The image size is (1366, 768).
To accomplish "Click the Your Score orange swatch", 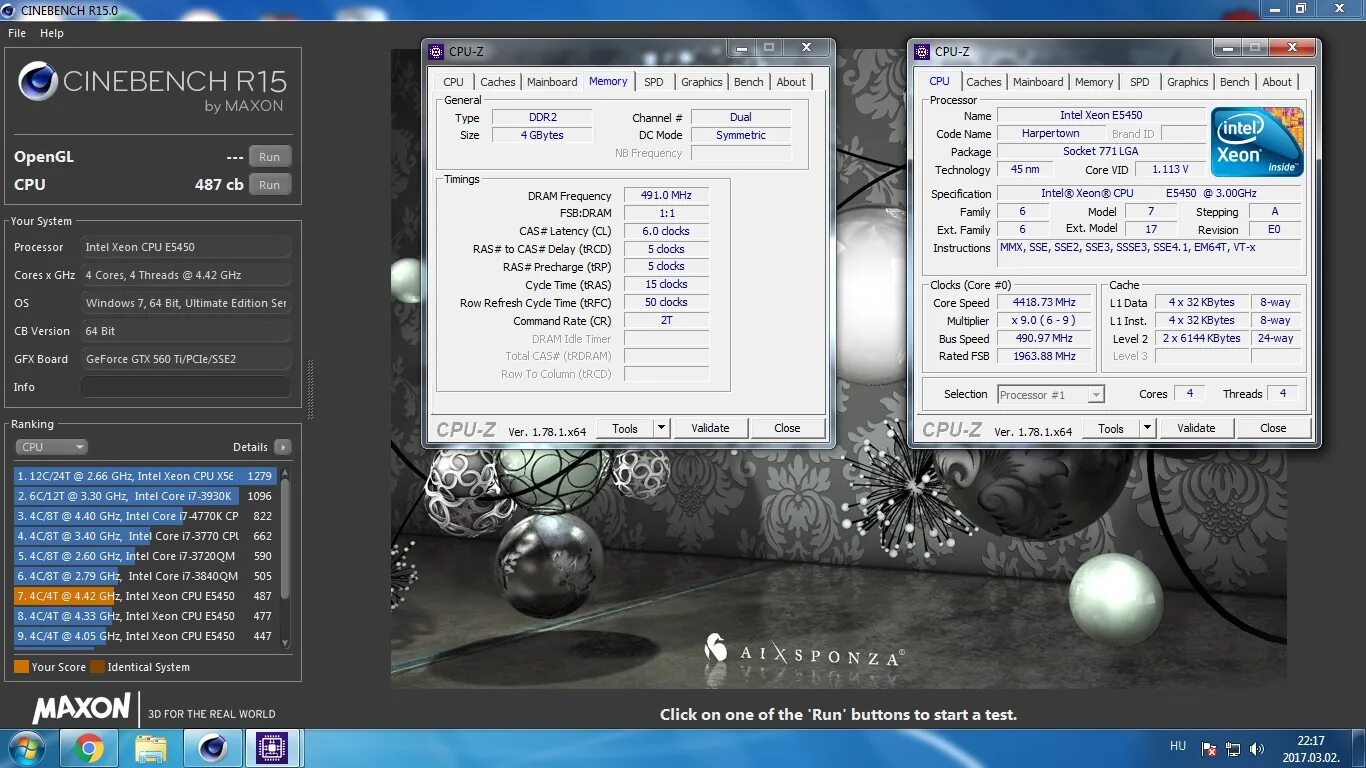I will click(21, 667).
